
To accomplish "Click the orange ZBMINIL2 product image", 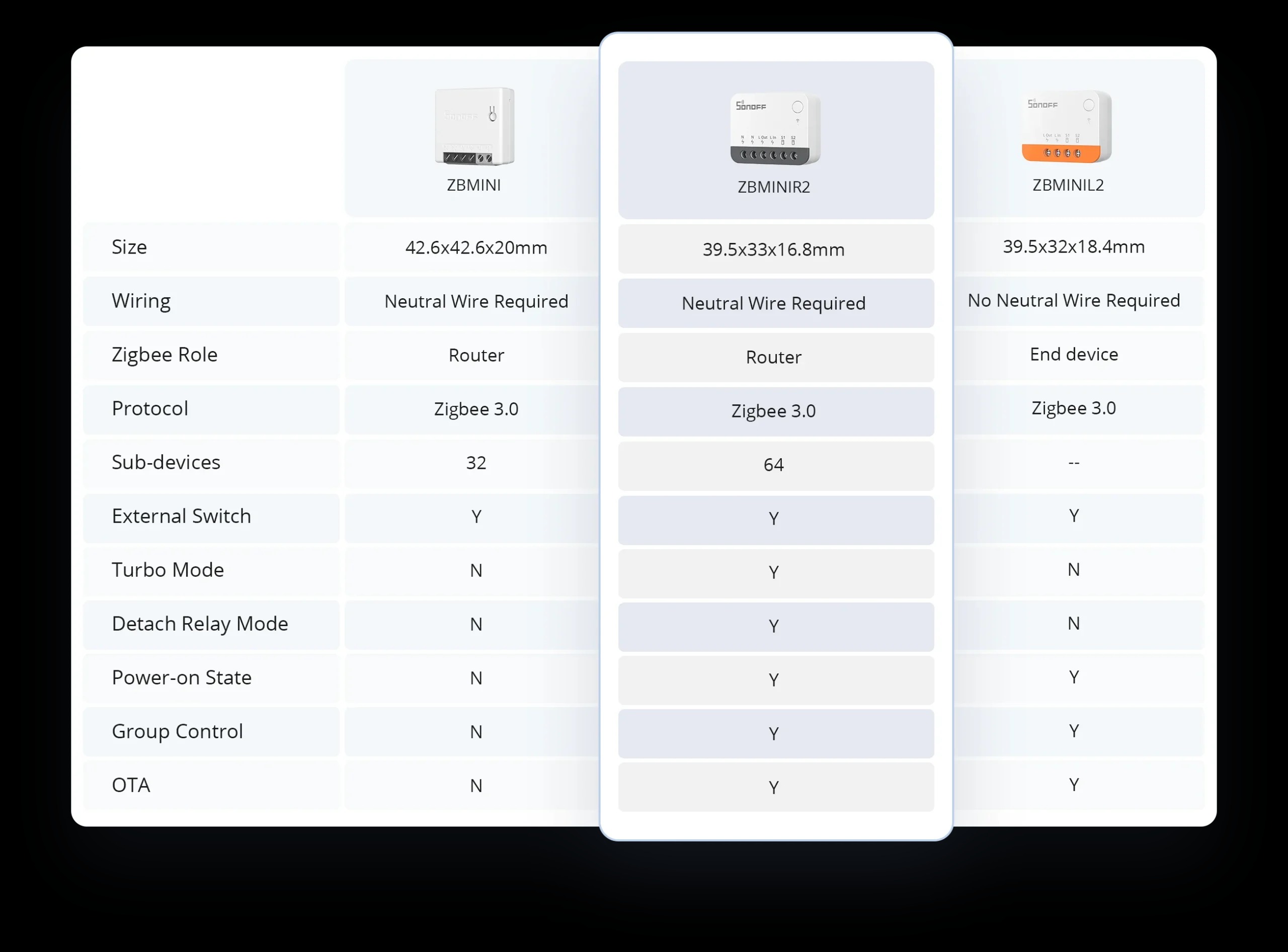I will coord(1067,127).
